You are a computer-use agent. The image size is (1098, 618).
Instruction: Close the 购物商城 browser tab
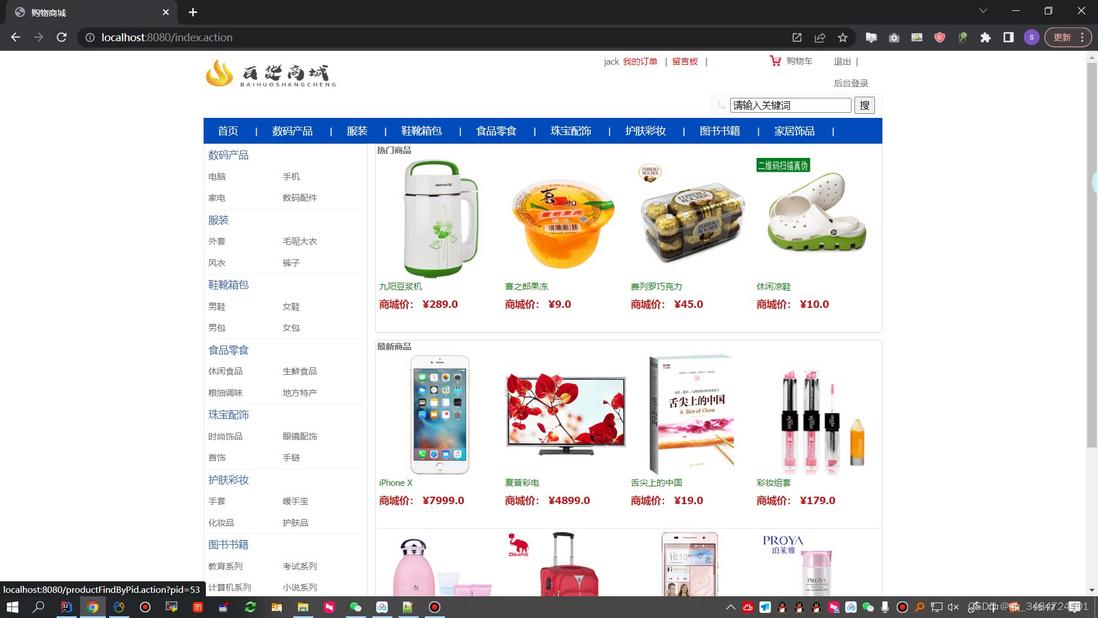166,12
